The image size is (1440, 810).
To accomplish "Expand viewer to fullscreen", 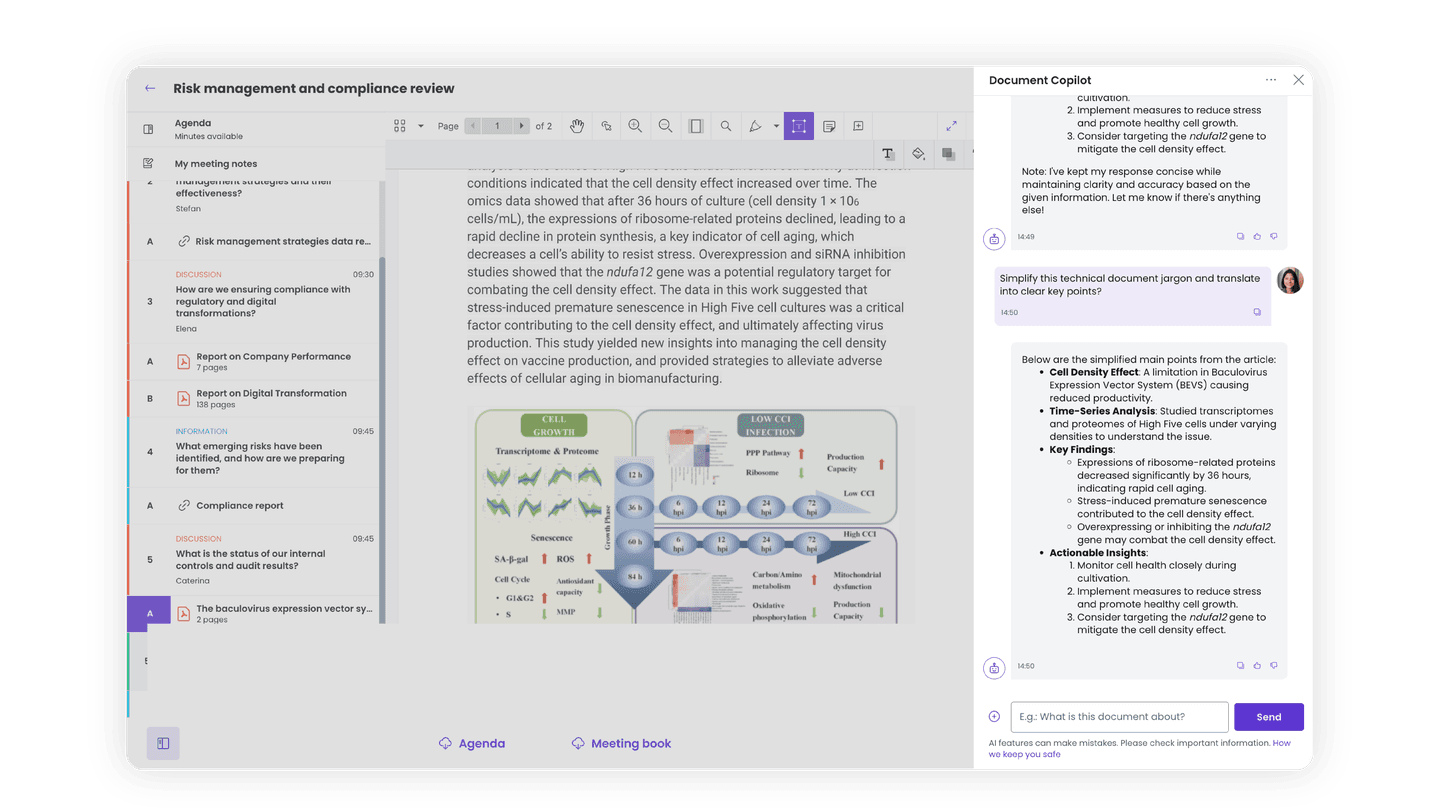I will pos(951,126).
